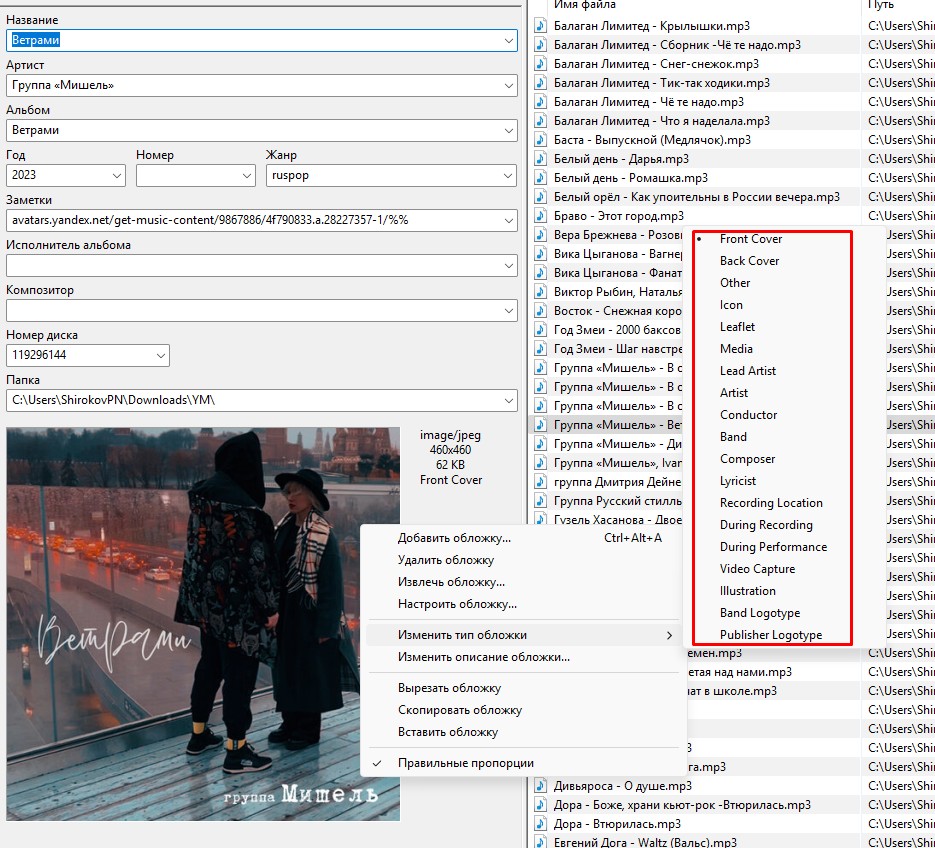The image size is (935, 848).
Task: Expand the Год dropdown with 2023
Action: [x=116, y=175]
